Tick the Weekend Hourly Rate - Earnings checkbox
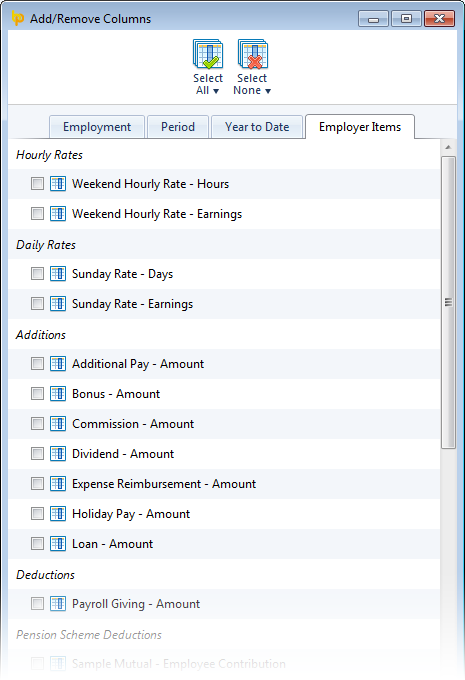This screenshot has width=465, height=680. [37, 213]
